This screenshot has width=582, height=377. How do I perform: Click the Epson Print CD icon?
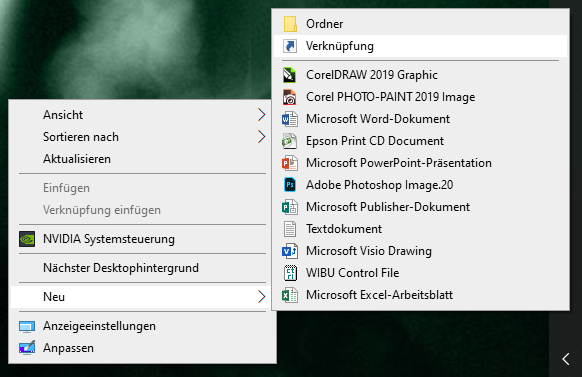290,141
